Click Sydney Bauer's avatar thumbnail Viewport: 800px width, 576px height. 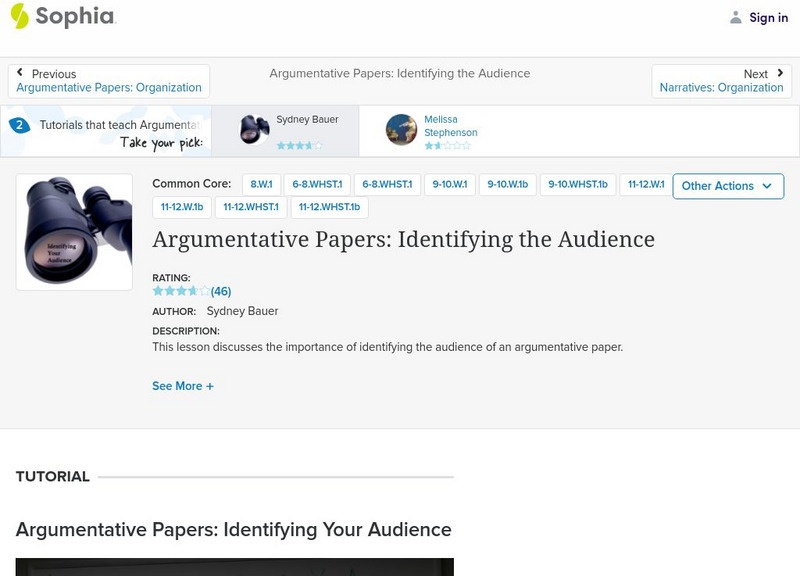(254, 130)
